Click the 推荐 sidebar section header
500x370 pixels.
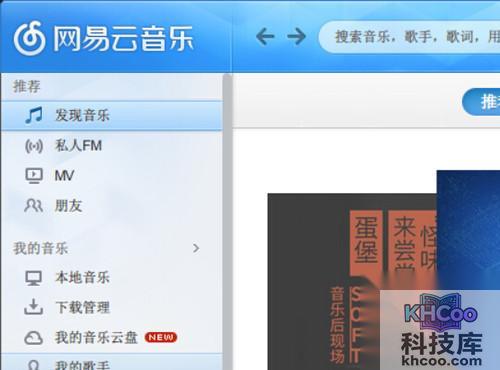coord(27,87)
